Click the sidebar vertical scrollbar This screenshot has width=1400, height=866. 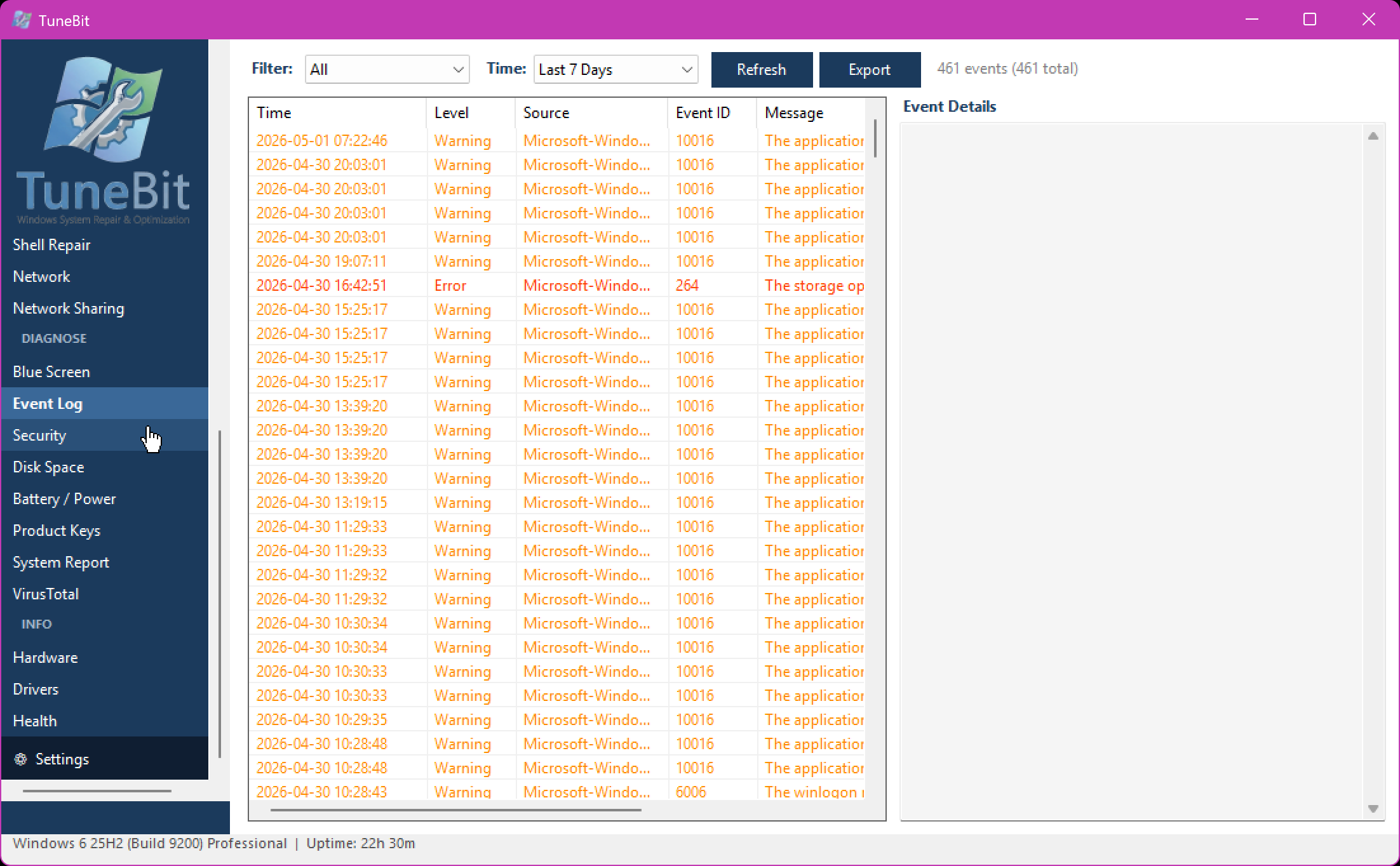[x=220, y=594]
